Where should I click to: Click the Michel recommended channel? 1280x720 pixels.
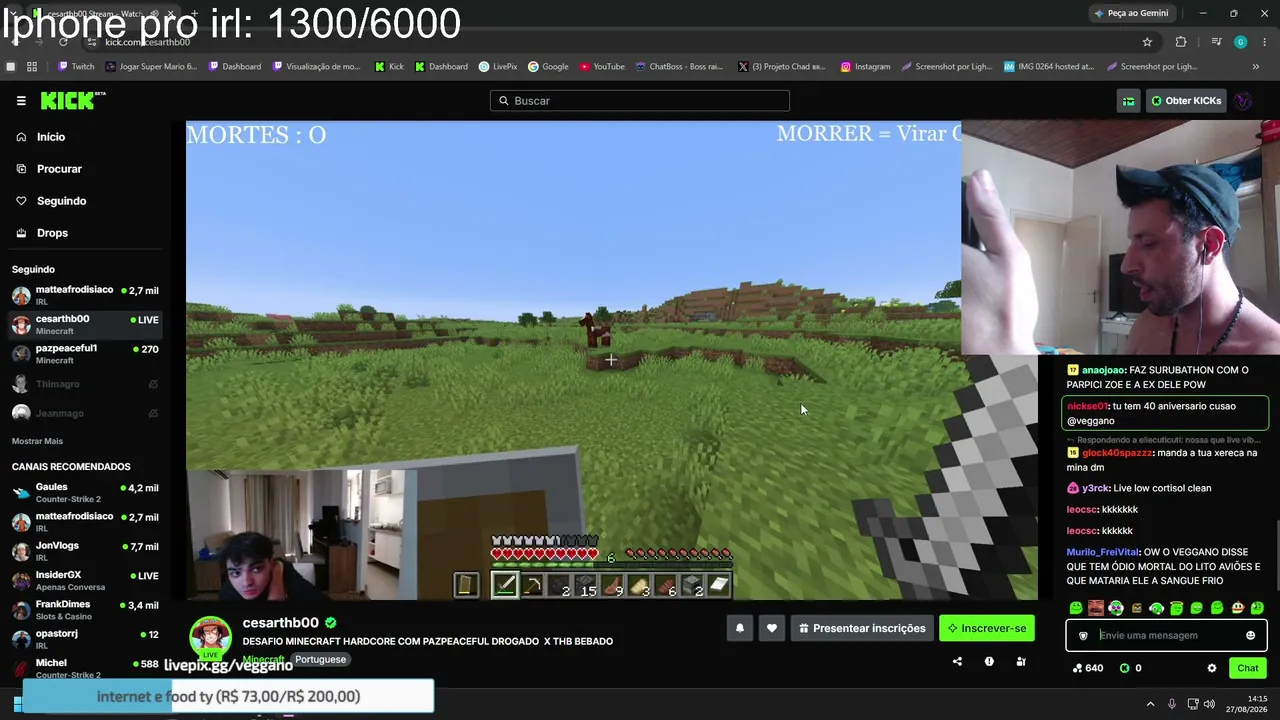click(85, 667)
